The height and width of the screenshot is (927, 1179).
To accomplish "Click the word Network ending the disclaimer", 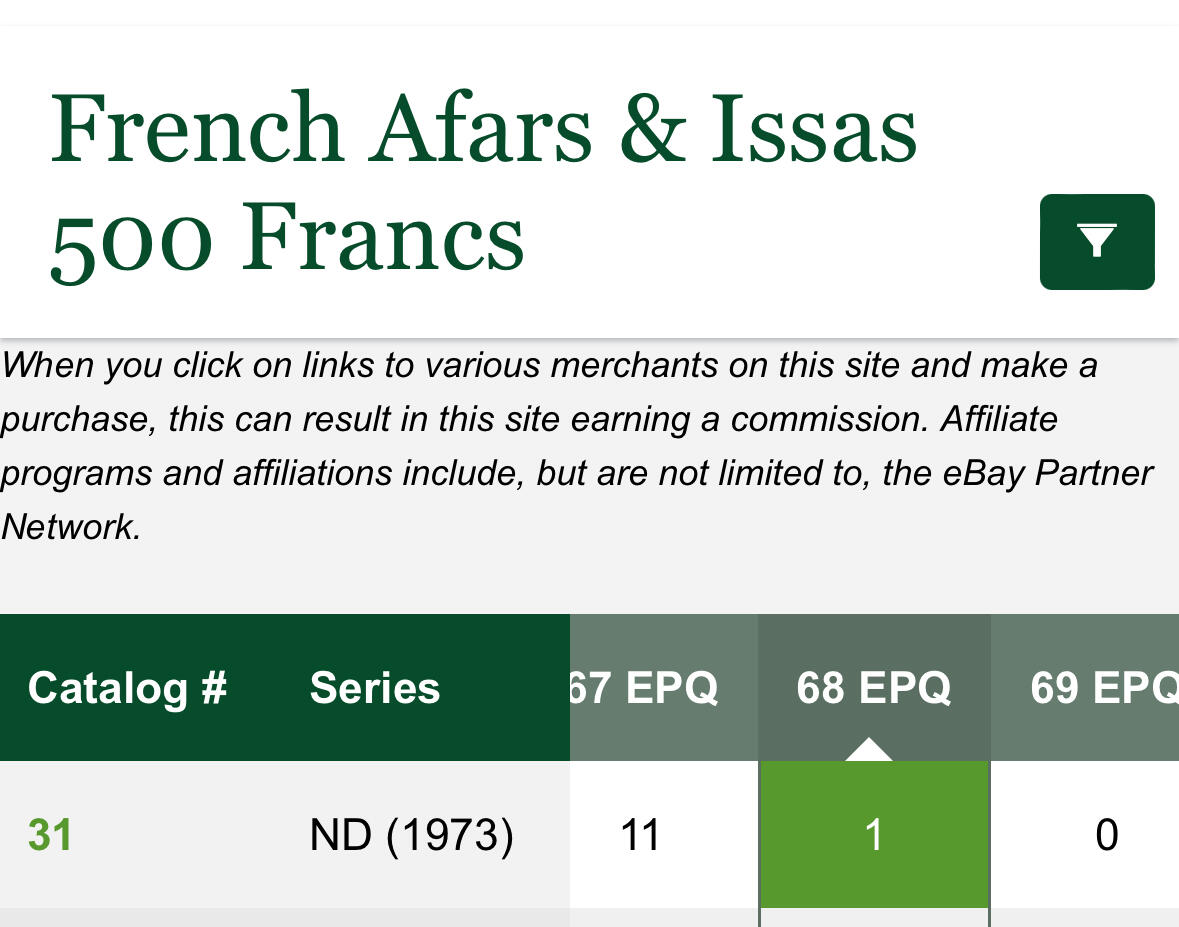I will (x=71, y=527).
